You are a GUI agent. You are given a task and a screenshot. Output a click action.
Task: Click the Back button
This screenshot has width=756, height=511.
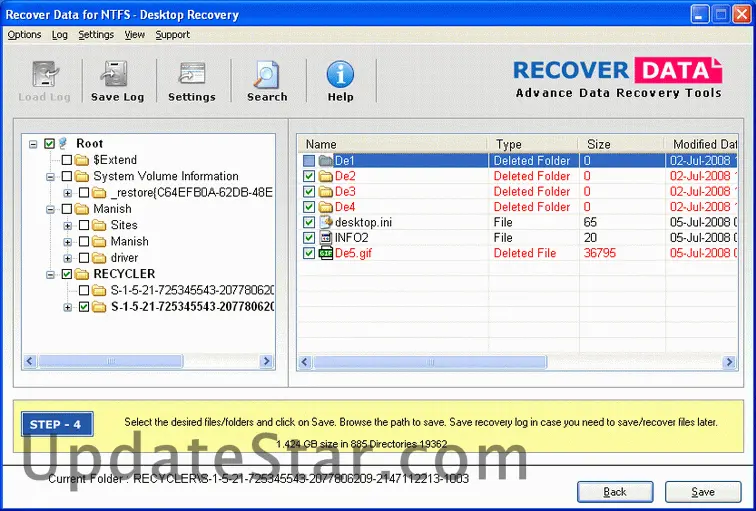pyautogui.click(x=615, y=492)
